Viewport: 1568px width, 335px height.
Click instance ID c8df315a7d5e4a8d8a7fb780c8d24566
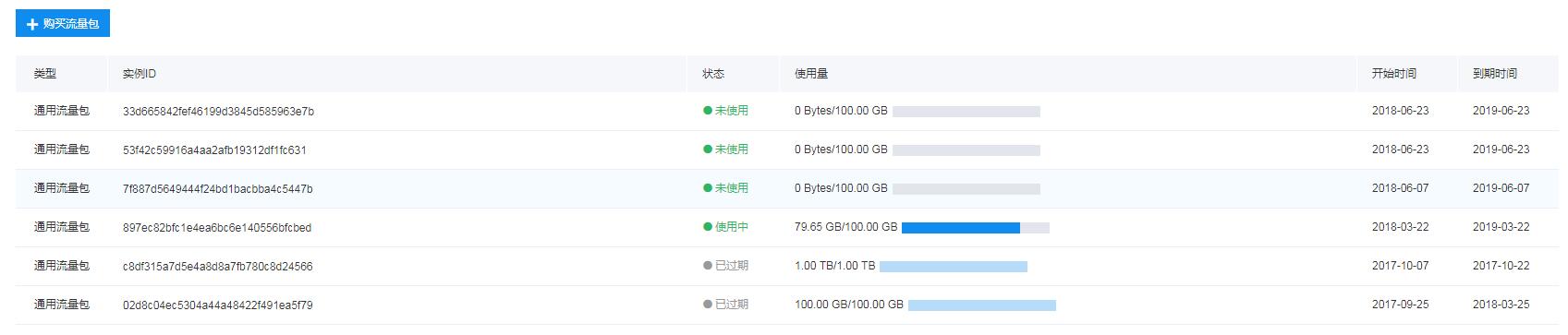click(218, 267)
